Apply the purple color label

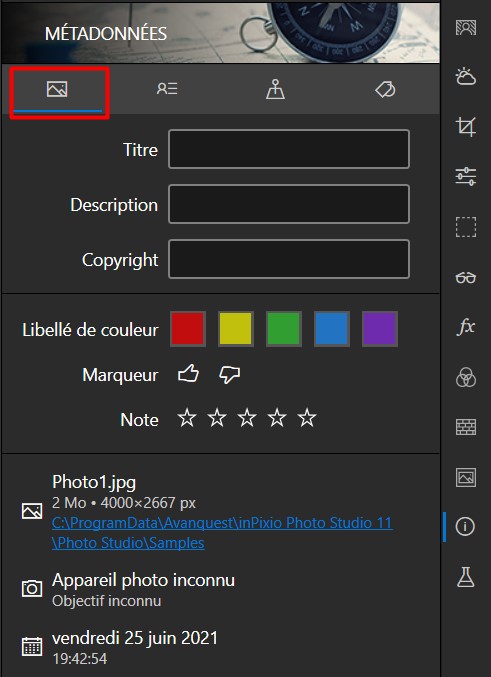(380, 329)
